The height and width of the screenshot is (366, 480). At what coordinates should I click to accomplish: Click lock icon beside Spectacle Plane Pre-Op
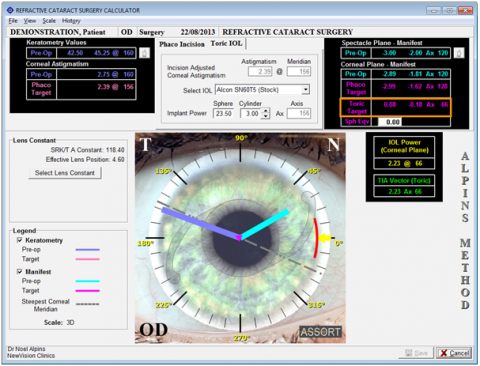click(x=459, y=53)
